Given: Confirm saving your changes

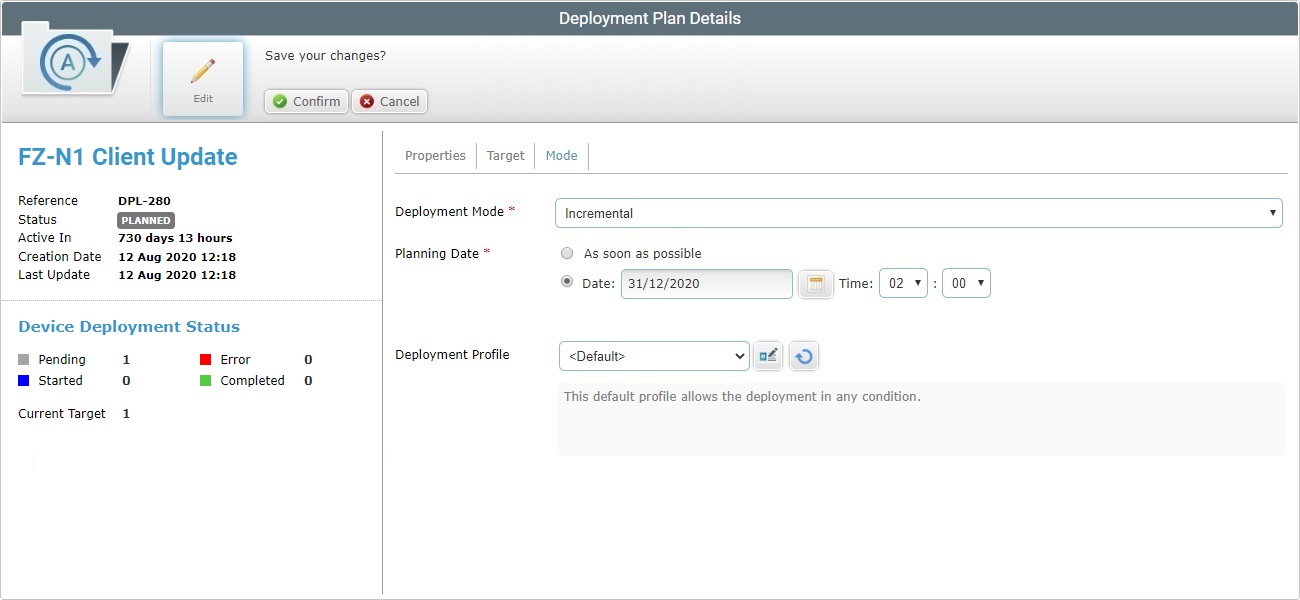Looking at the screenshot, I should [x=305, y=101].
